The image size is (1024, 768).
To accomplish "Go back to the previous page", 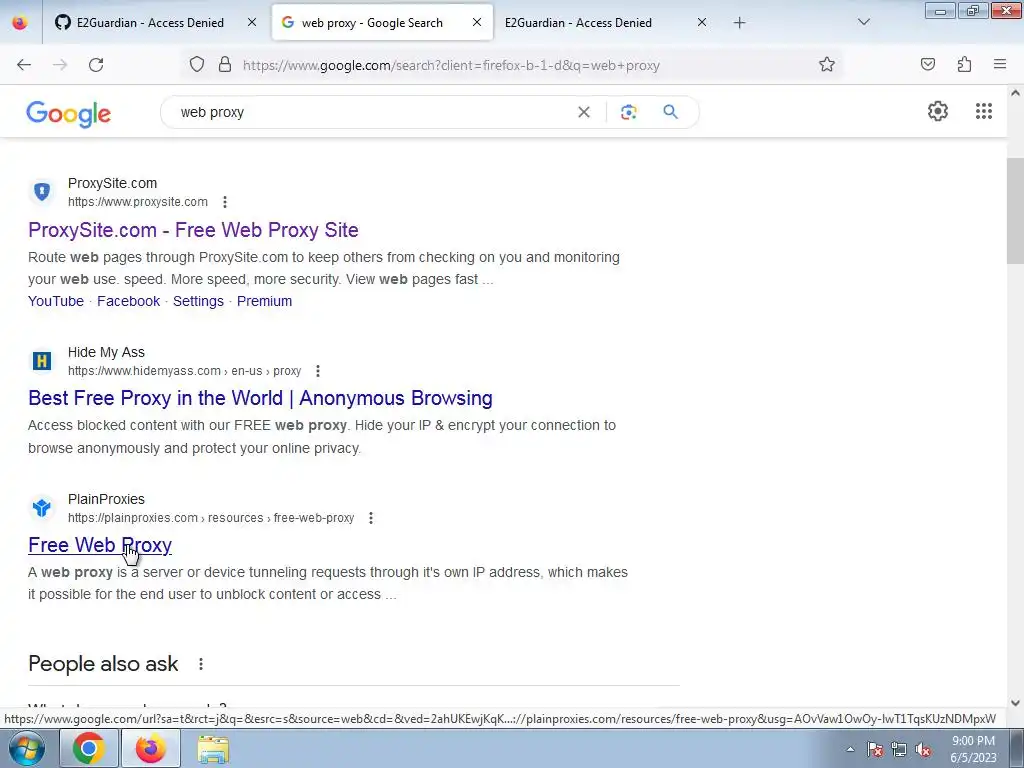I will coord(24,65).
